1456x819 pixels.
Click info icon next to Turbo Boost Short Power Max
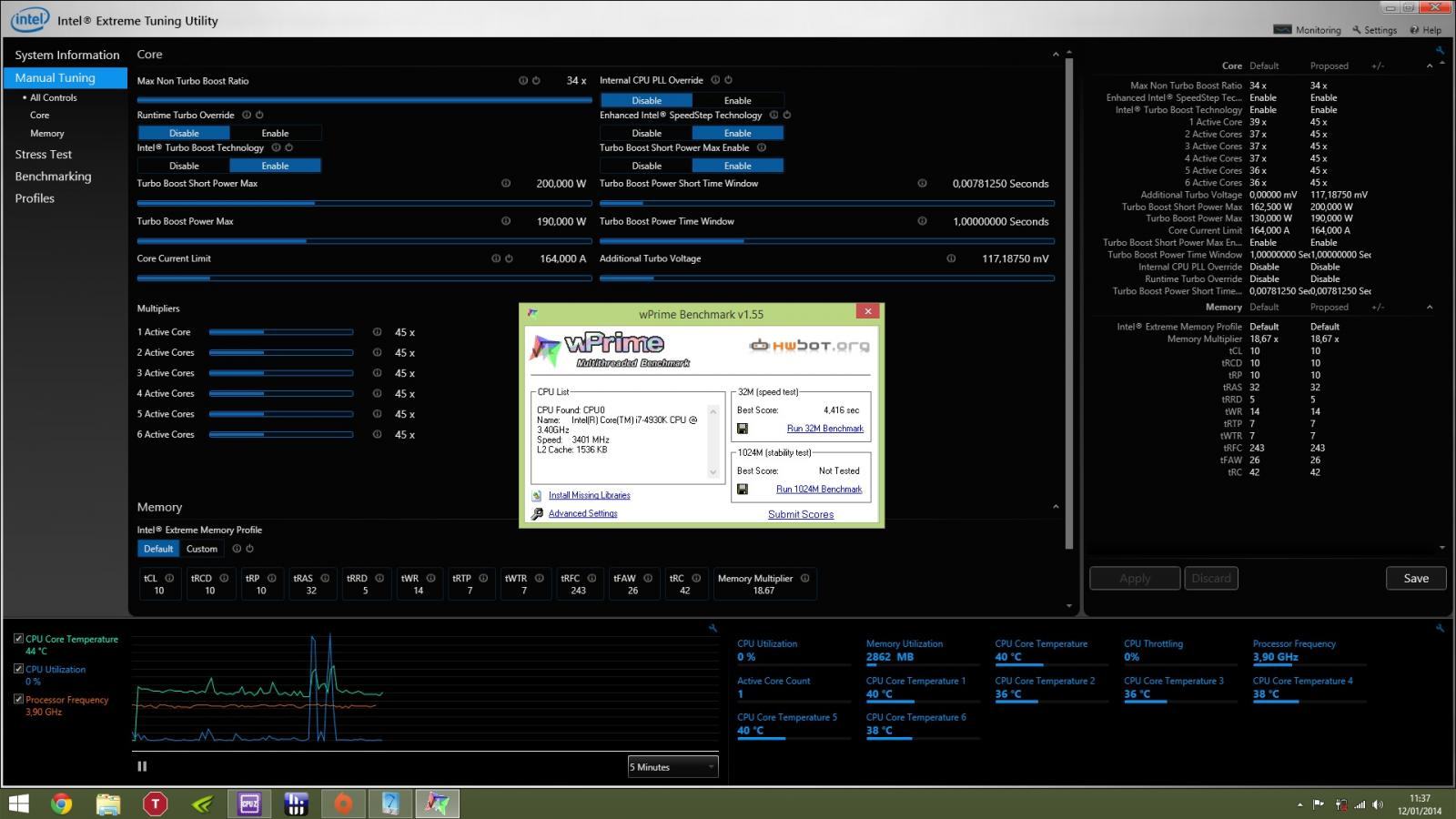[506, 184]
